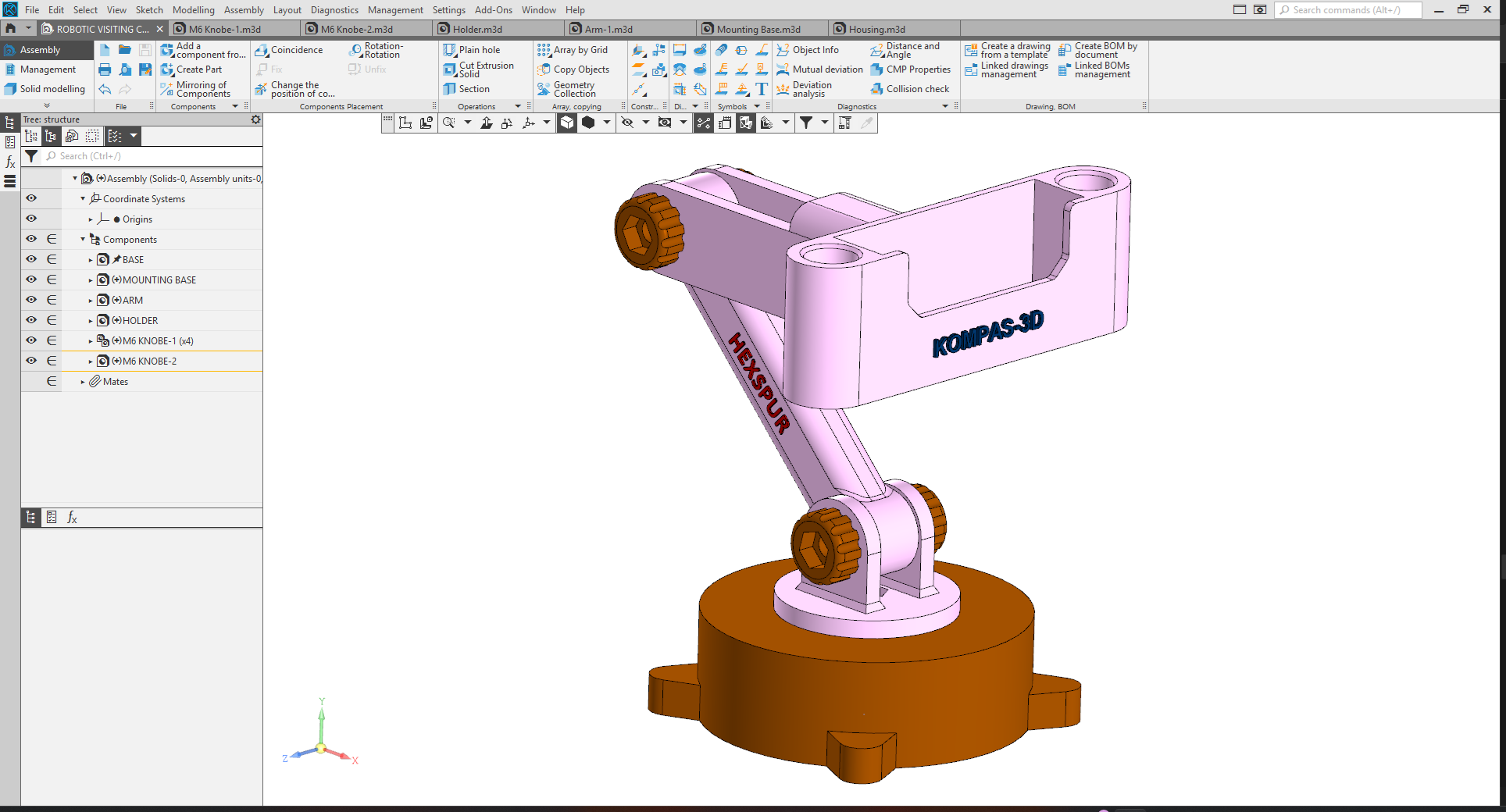
Task: Click the tree Search field
Action: (x=152, y=156)
